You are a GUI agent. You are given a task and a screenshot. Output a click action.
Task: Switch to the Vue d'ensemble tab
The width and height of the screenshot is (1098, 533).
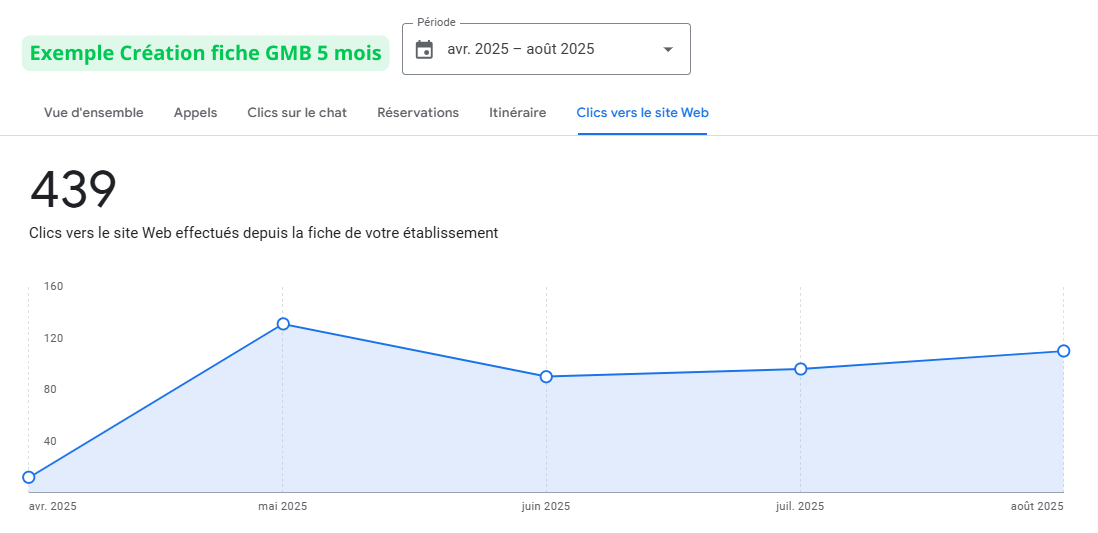(94, 113)
